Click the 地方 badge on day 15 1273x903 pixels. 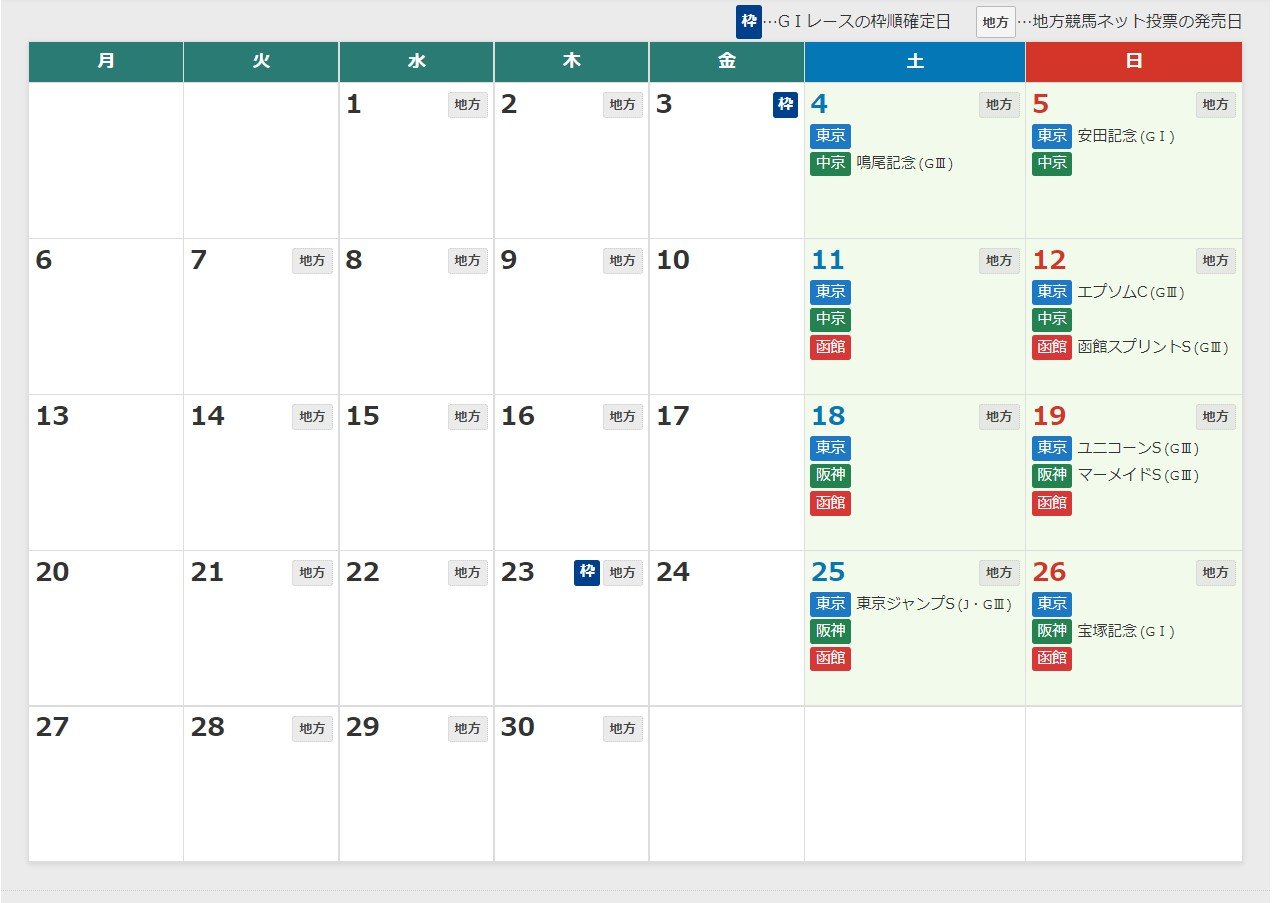[468, 417]
